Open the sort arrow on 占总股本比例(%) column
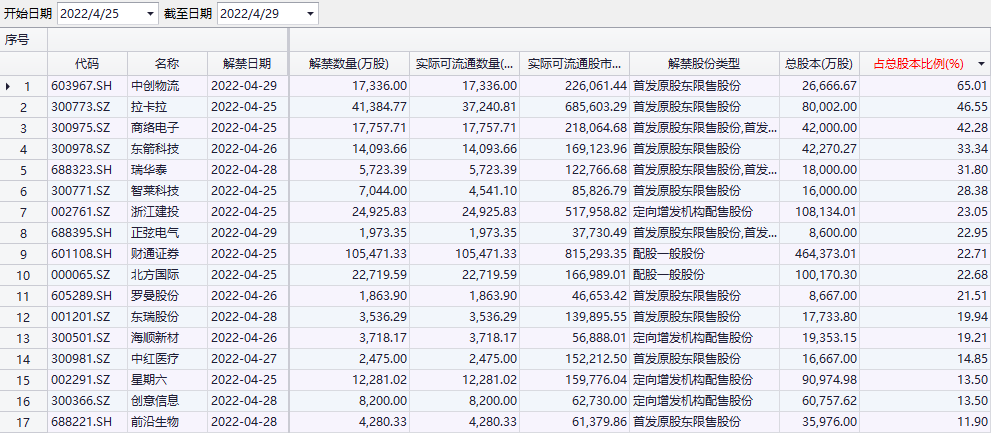Image resolution: width=991 pixels, height=433 pixels. point(981,64)
